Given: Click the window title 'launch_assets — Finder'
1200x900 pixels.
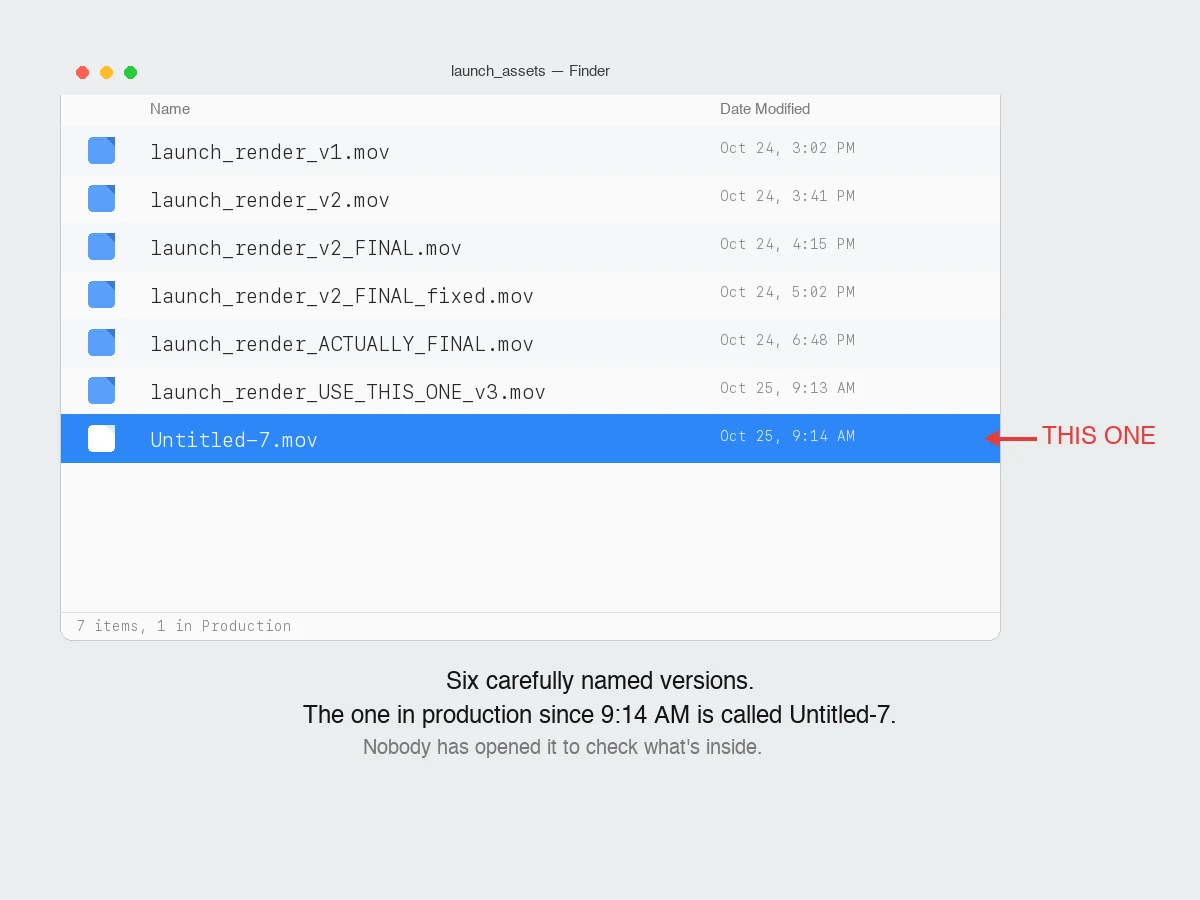Looking at the screenshot, I should point(530,71).
